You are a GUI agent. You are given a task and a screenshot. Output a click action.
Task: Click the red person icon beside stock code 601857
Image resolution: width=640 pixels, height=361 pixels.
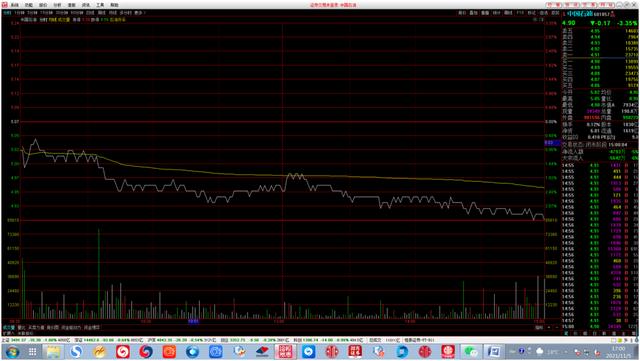point(612,14)
